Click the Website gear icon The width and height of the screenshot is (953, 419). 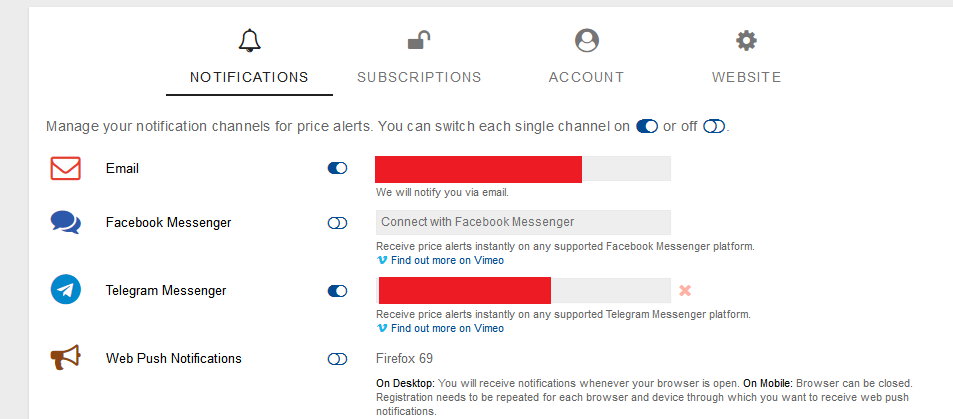(746, 41)
